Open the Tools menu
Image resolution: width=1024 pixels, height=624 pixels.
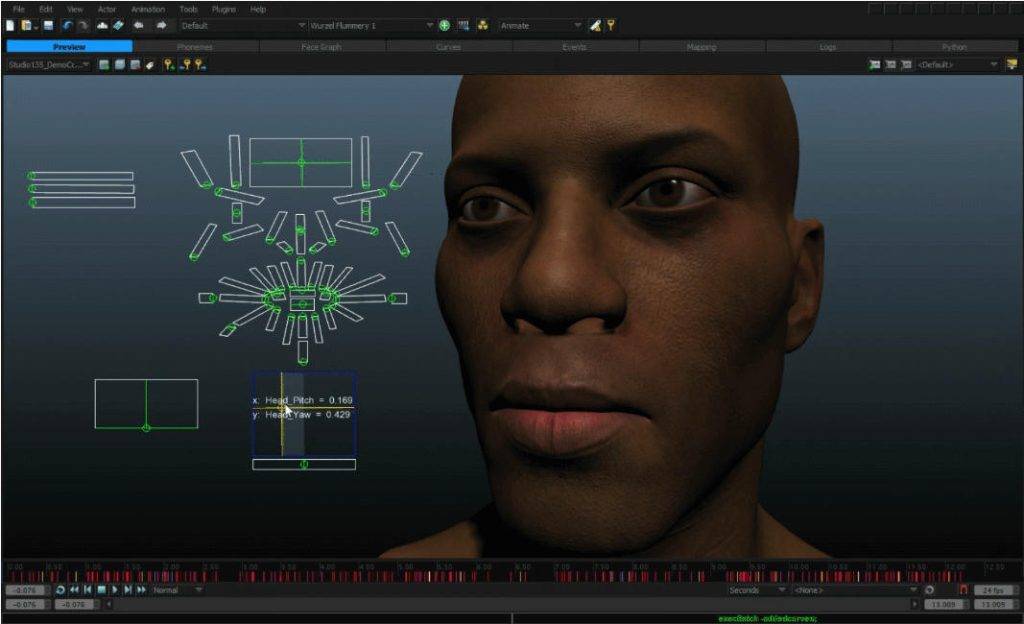click(189, 9)
